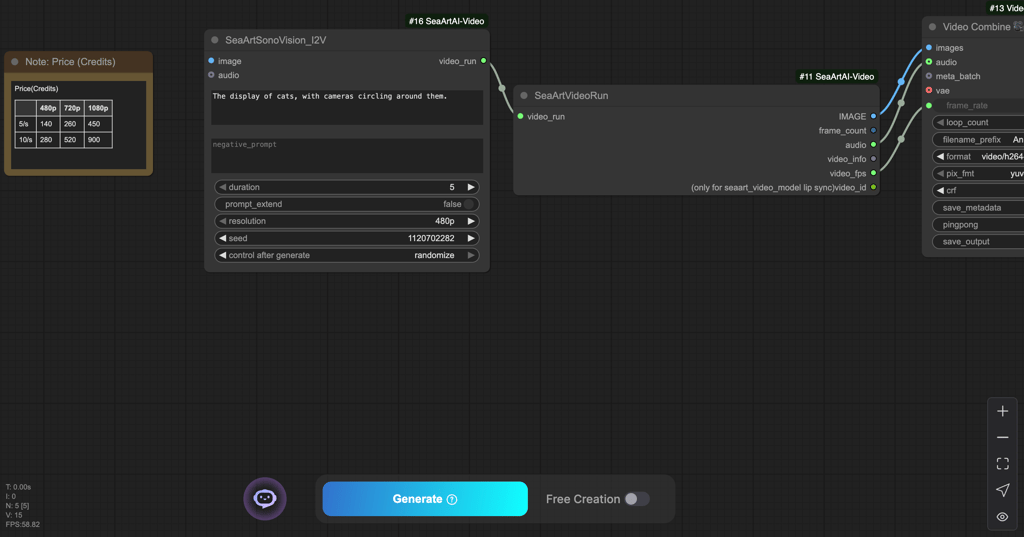This screenshot has height=537, width=1024.
Task: Click the duration value slider
Action: click(x=347, y=187)
